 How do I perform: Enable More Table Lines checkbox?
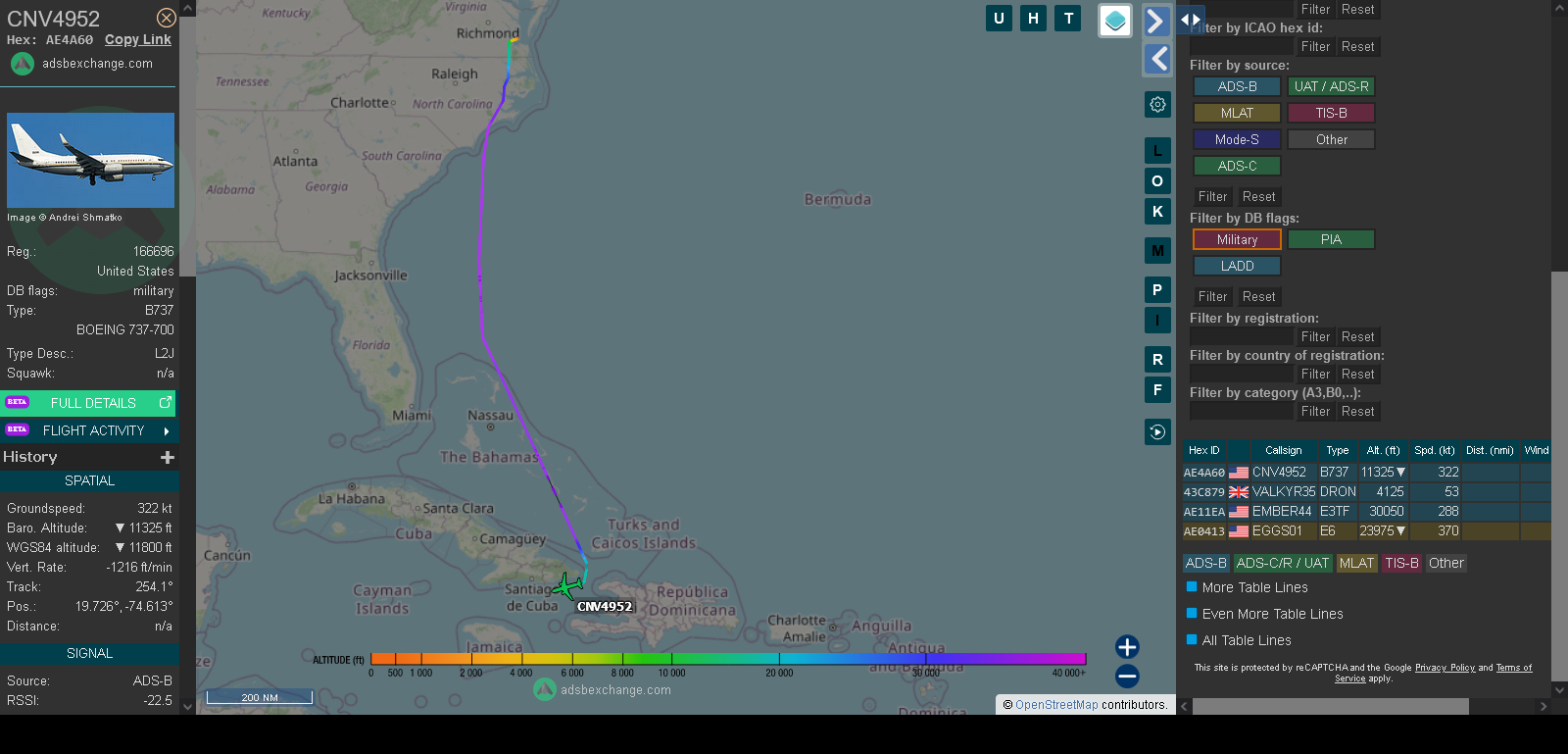(1192, 586)
